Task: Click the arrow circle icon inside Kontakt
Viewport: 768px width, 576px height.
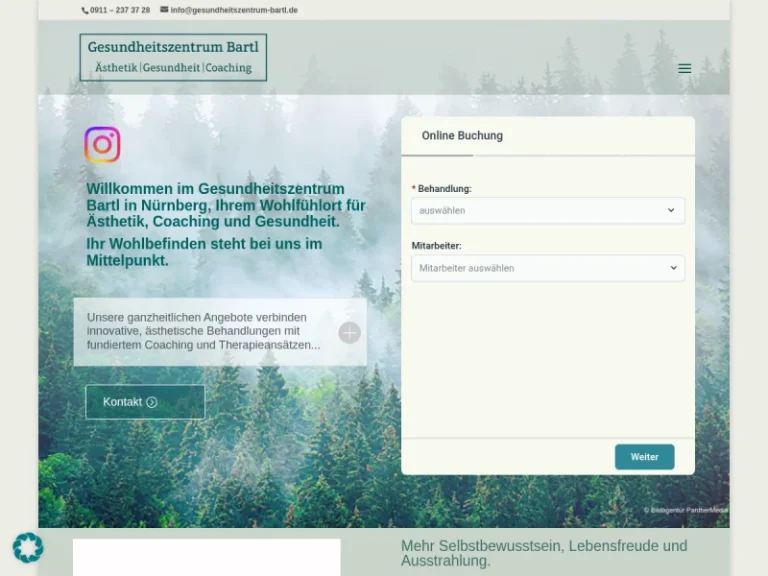Action: (x=152, y=402)
